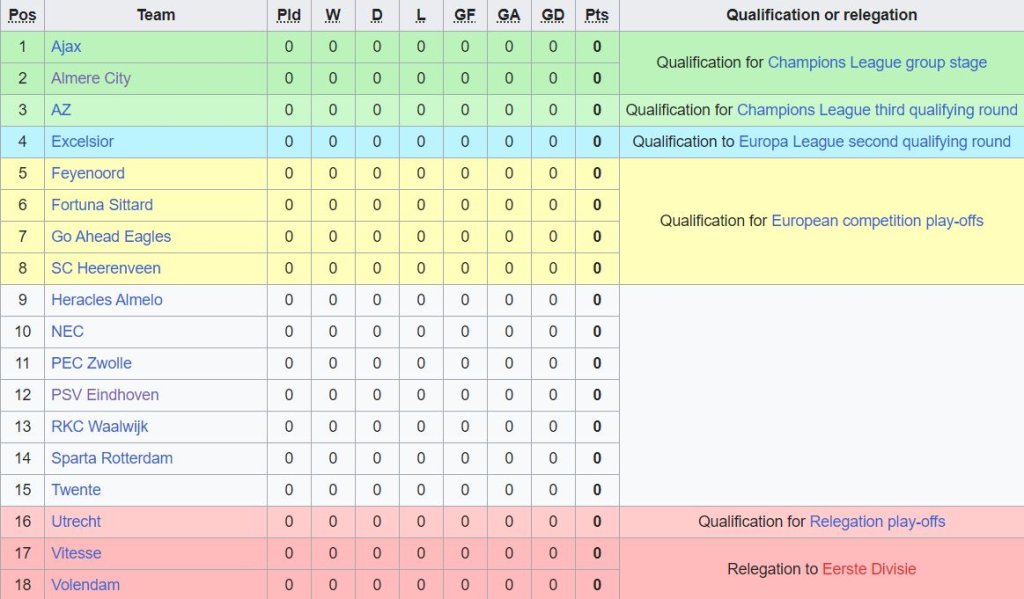Open the Ajax team link
The width and height of the screenshot is (1024, 599).
(66, 47)
